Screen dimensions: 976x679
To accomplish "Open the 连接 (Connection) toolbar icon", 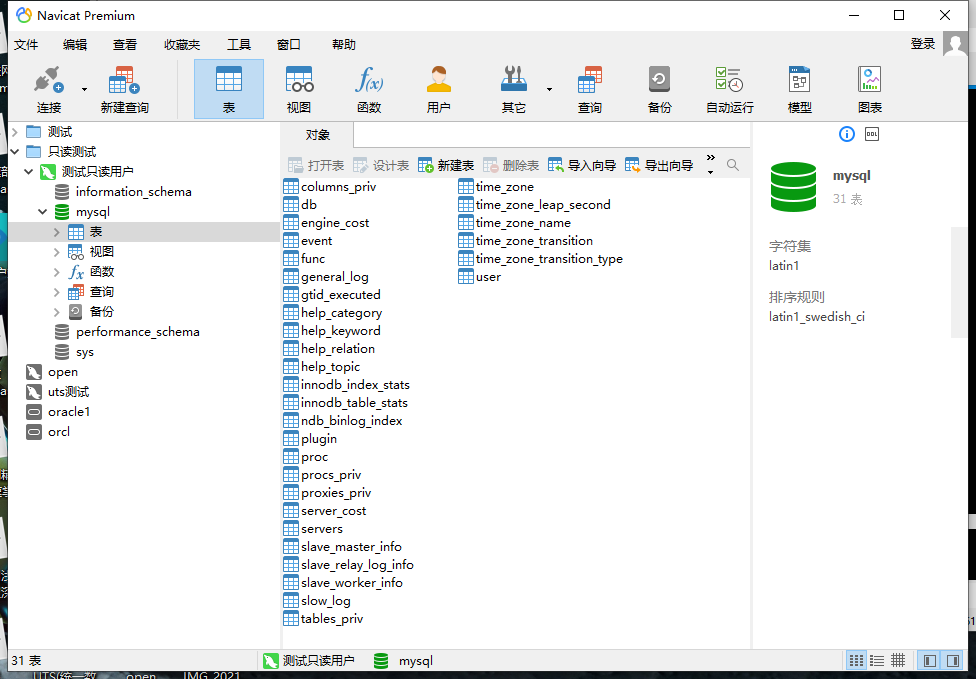I will click(x=49, y=89).
